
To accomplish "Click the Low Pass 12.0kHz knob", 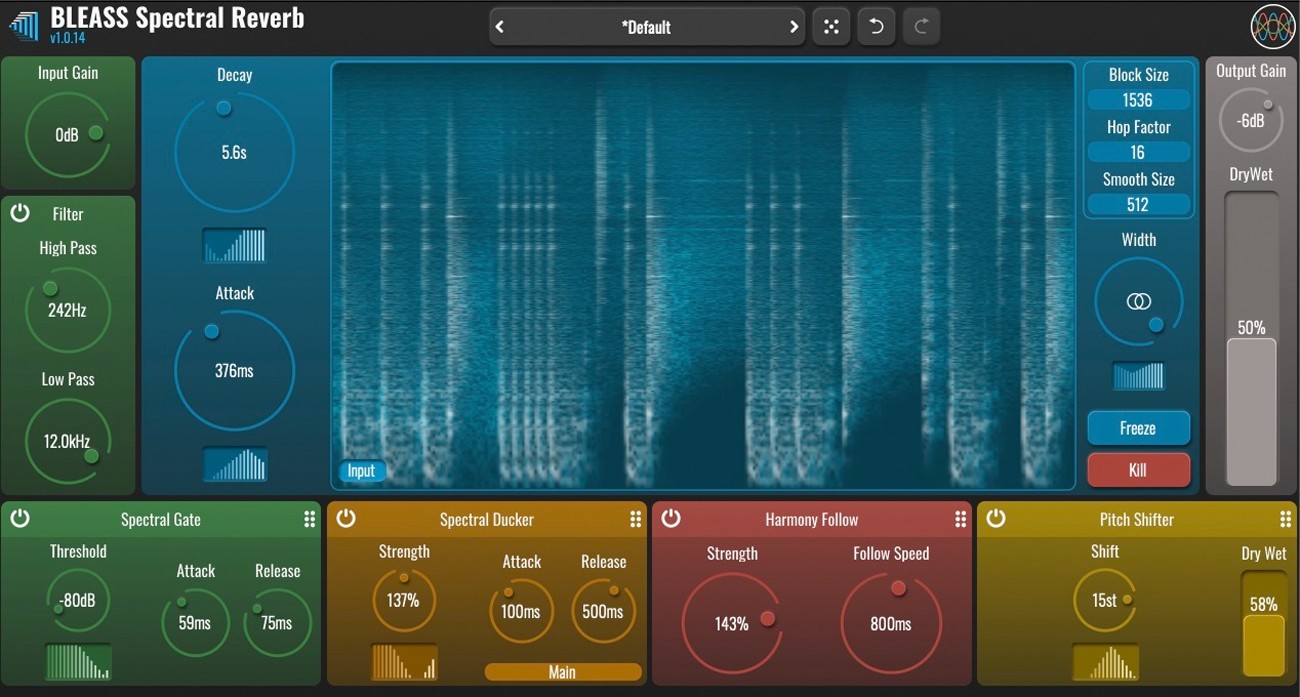I will coord(67,441).
